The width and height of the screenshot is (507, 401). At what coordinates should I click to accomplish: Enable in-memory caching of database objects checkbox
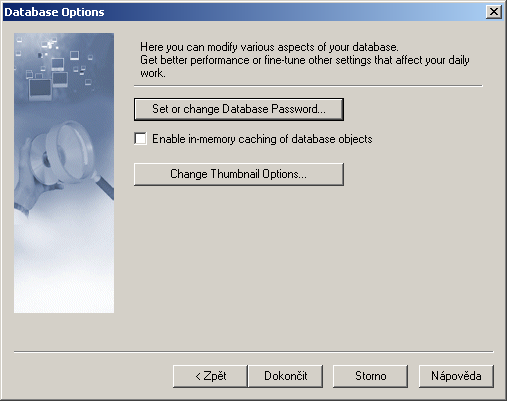pyautogui.click(x=140, y=139)
